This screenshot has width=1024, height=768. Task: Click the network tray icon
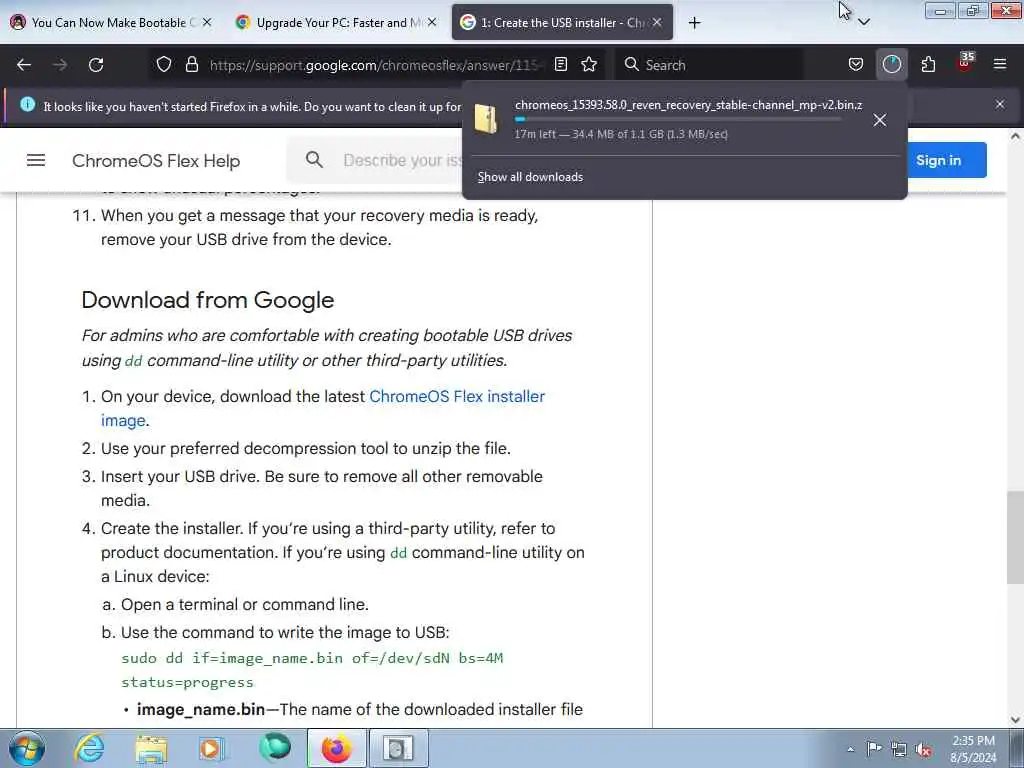tap(899, 749)
